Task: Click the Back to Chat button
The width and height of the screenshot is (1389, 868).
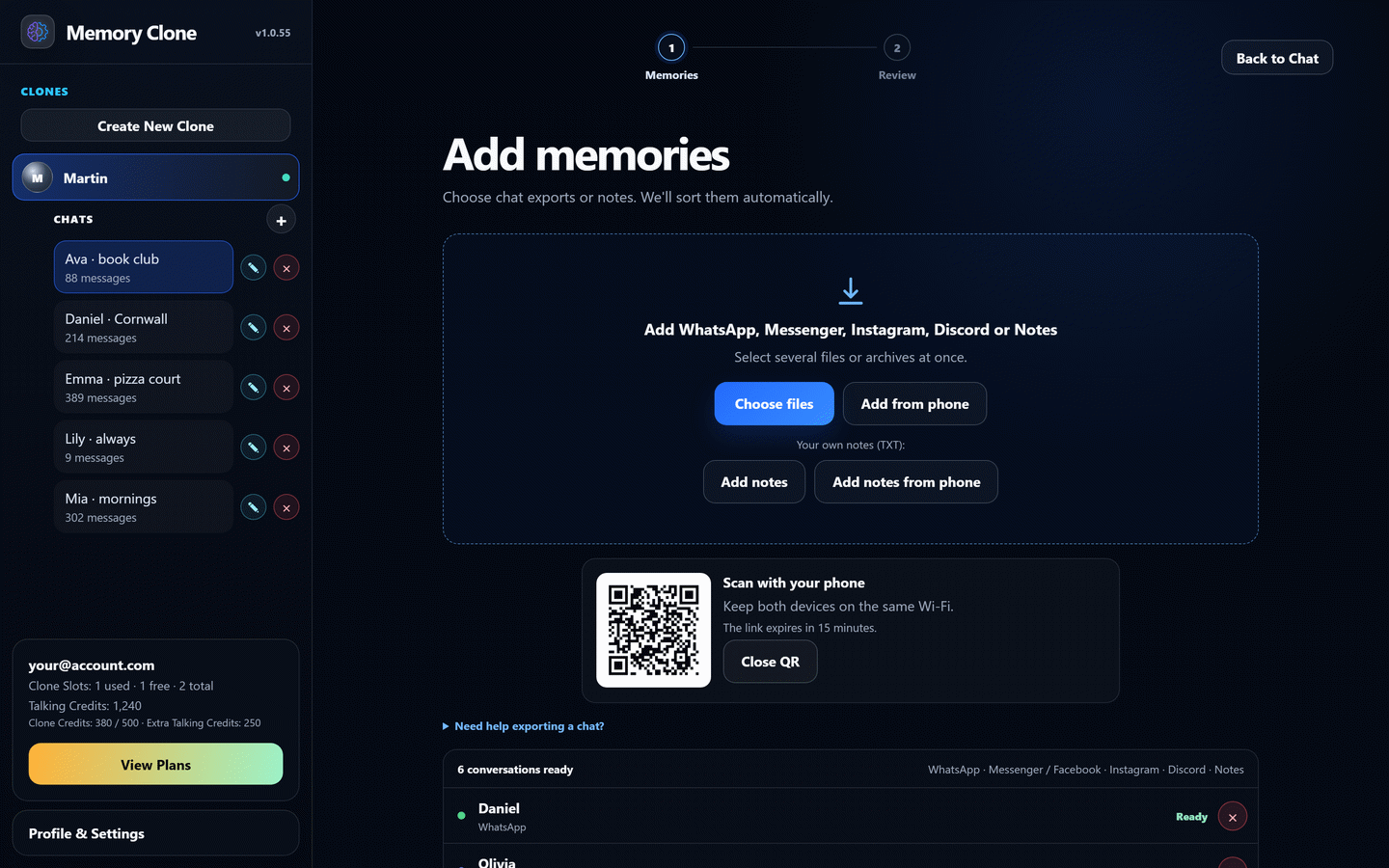Action: coord(1277,58)
